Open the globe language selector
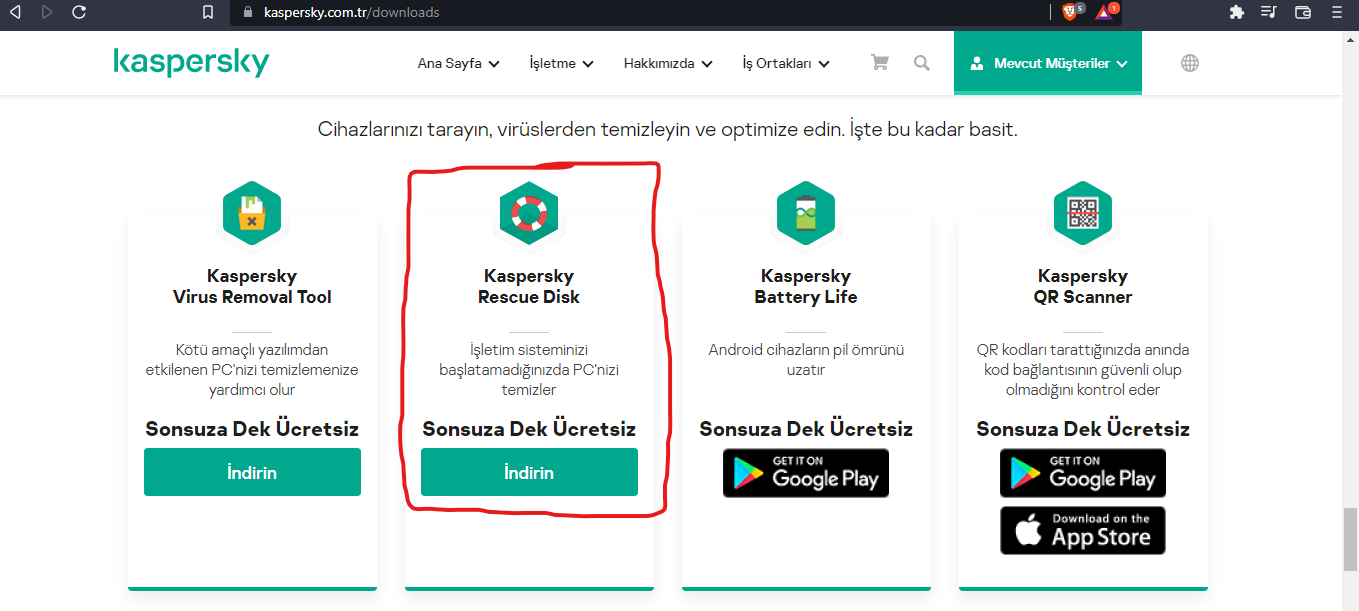The height and width of the screenshot is (611, 1359). coord(1190,62)
